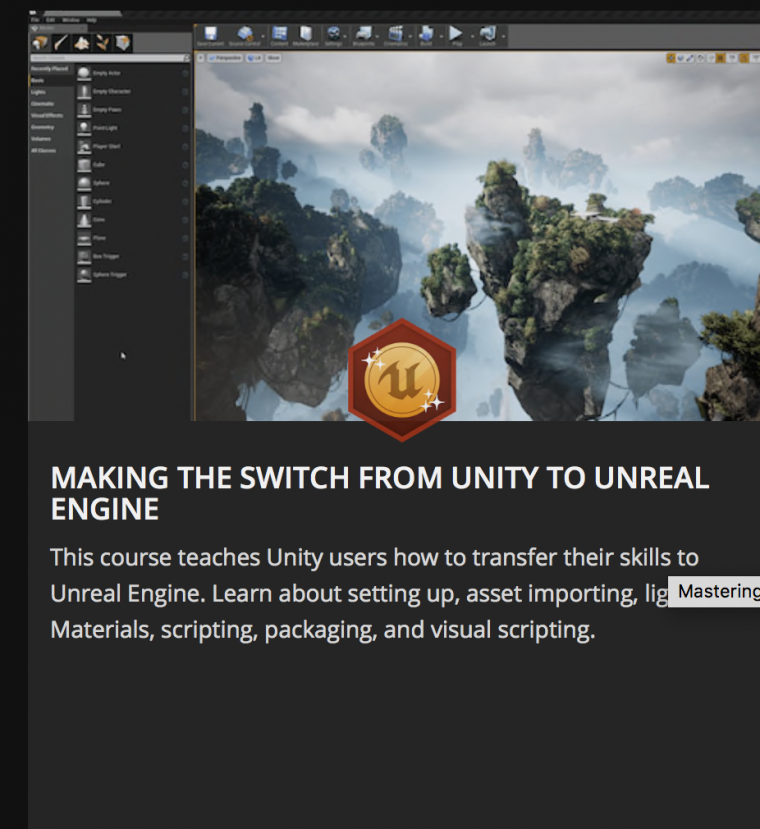Expand the Launch options dropdown arrow
The image size is (760, 829).
click(503, 36)
